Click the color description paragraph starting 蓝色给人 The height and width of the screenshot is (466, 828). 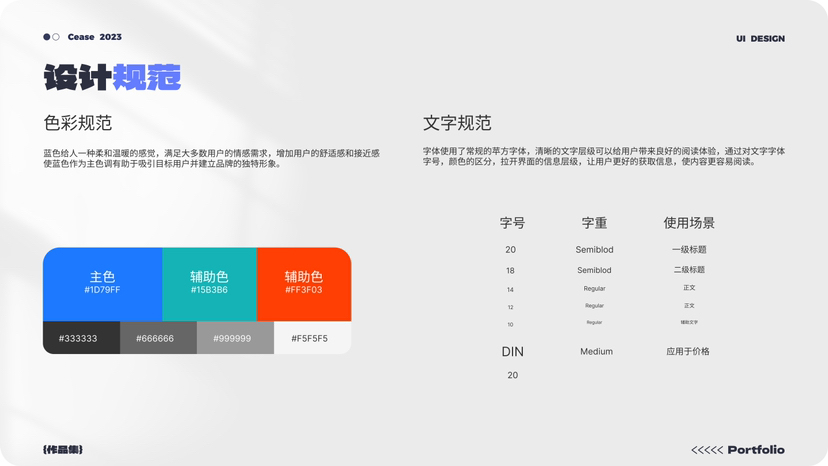211,159
